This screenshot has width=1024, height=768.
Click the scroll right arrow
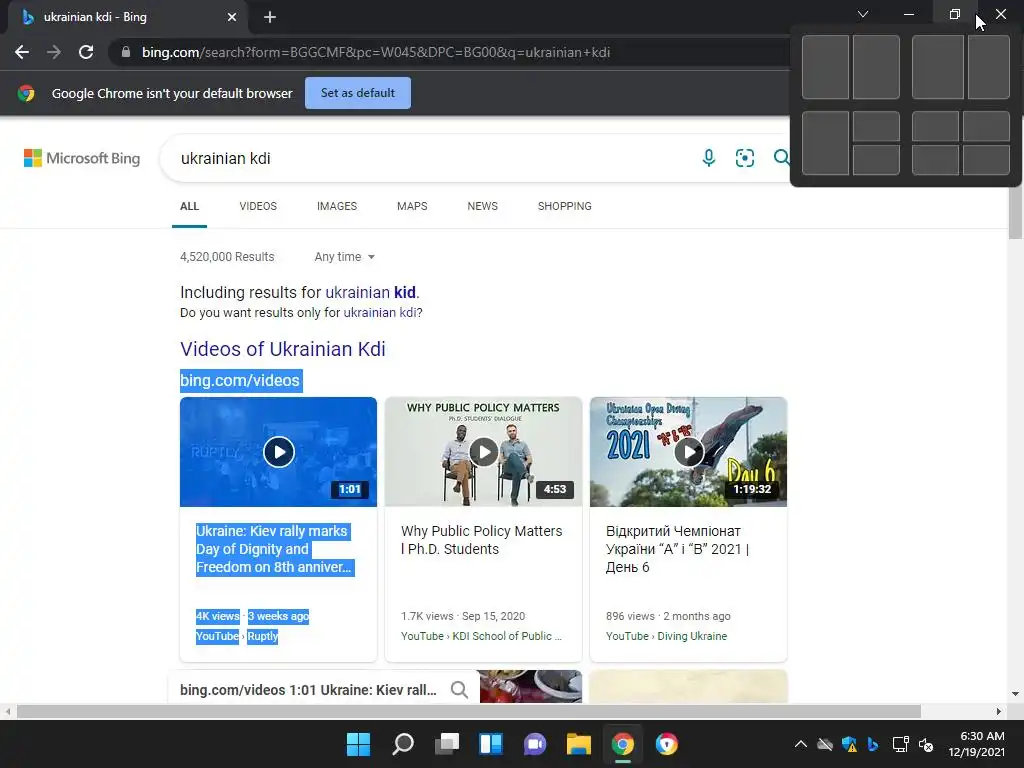999,711
